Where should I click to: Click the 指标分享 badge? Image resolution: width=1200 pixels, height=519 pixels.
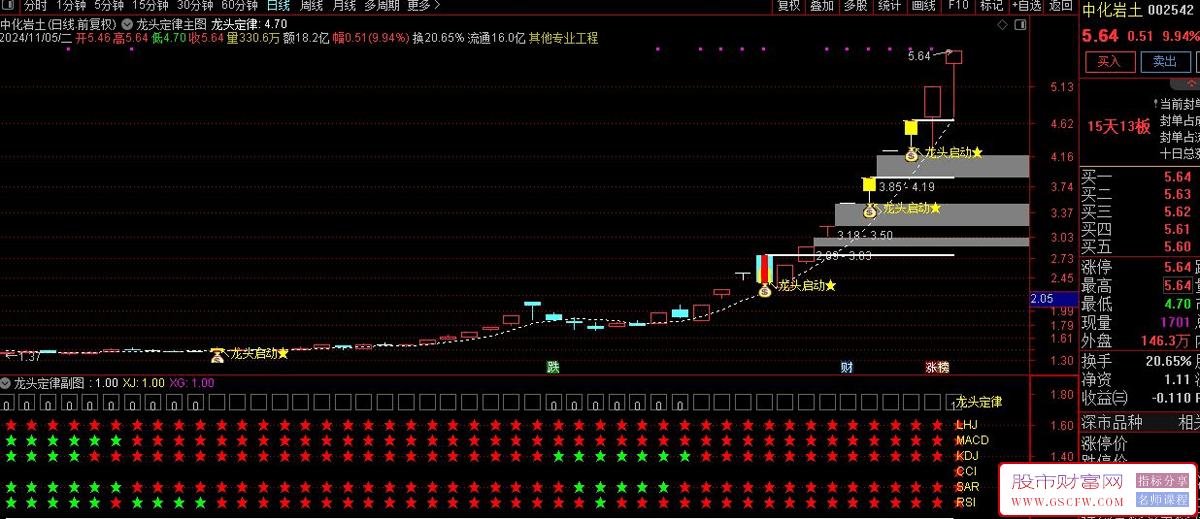click(1162, 481)
